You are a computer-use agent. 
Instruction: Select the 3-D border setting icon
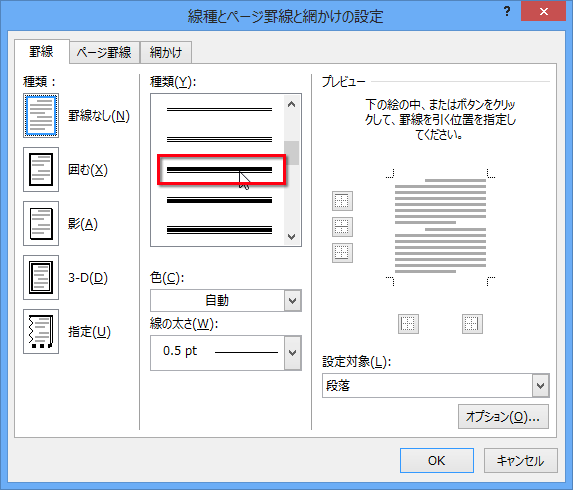pyautogui.click(x=41, y=278)
